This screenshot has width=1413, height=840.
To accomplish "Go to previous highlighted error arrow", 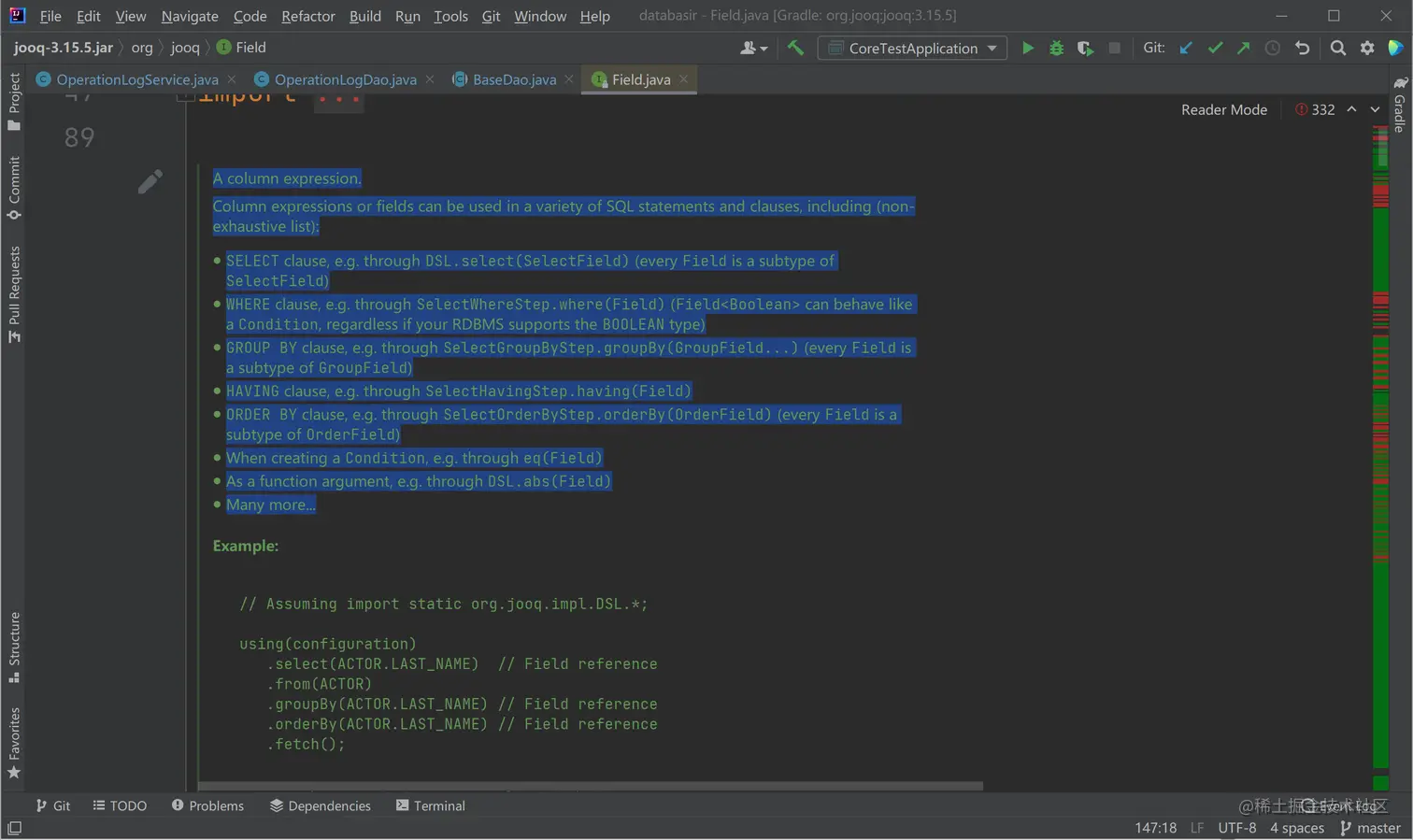I will (x=1351, y=109).
